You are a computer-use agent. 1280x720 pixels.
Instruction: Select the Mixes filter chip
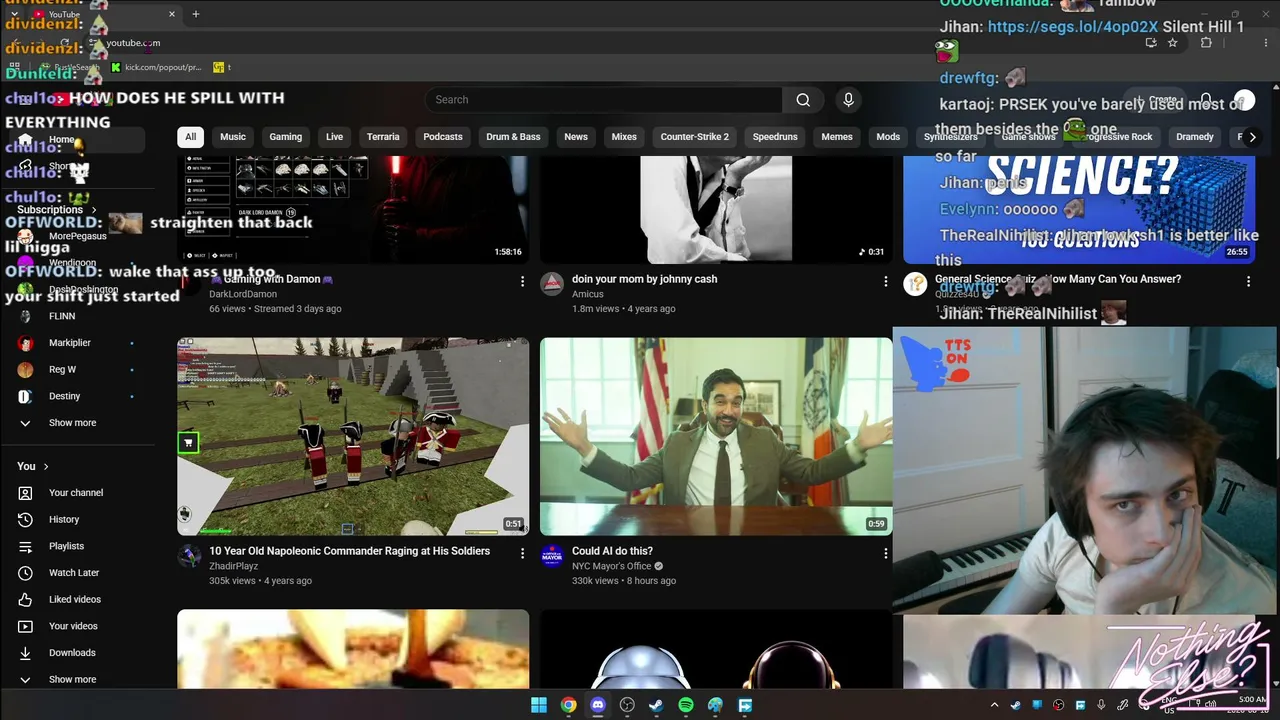click(x=624, y=137)
